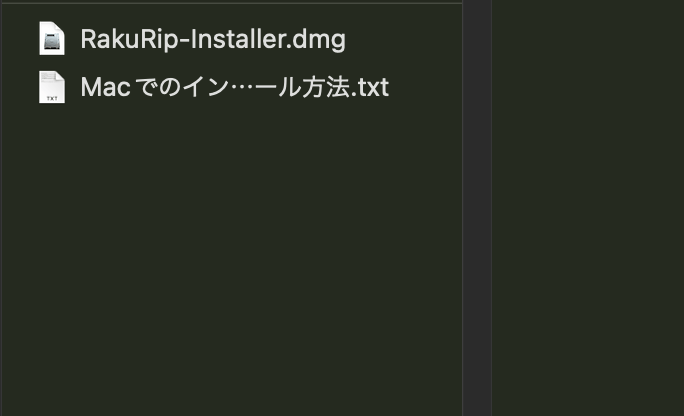Screen dimensions: 684x416
Task: Select the Mac でのイン…ール方法.txt file name
Action: tap(234, 87)
